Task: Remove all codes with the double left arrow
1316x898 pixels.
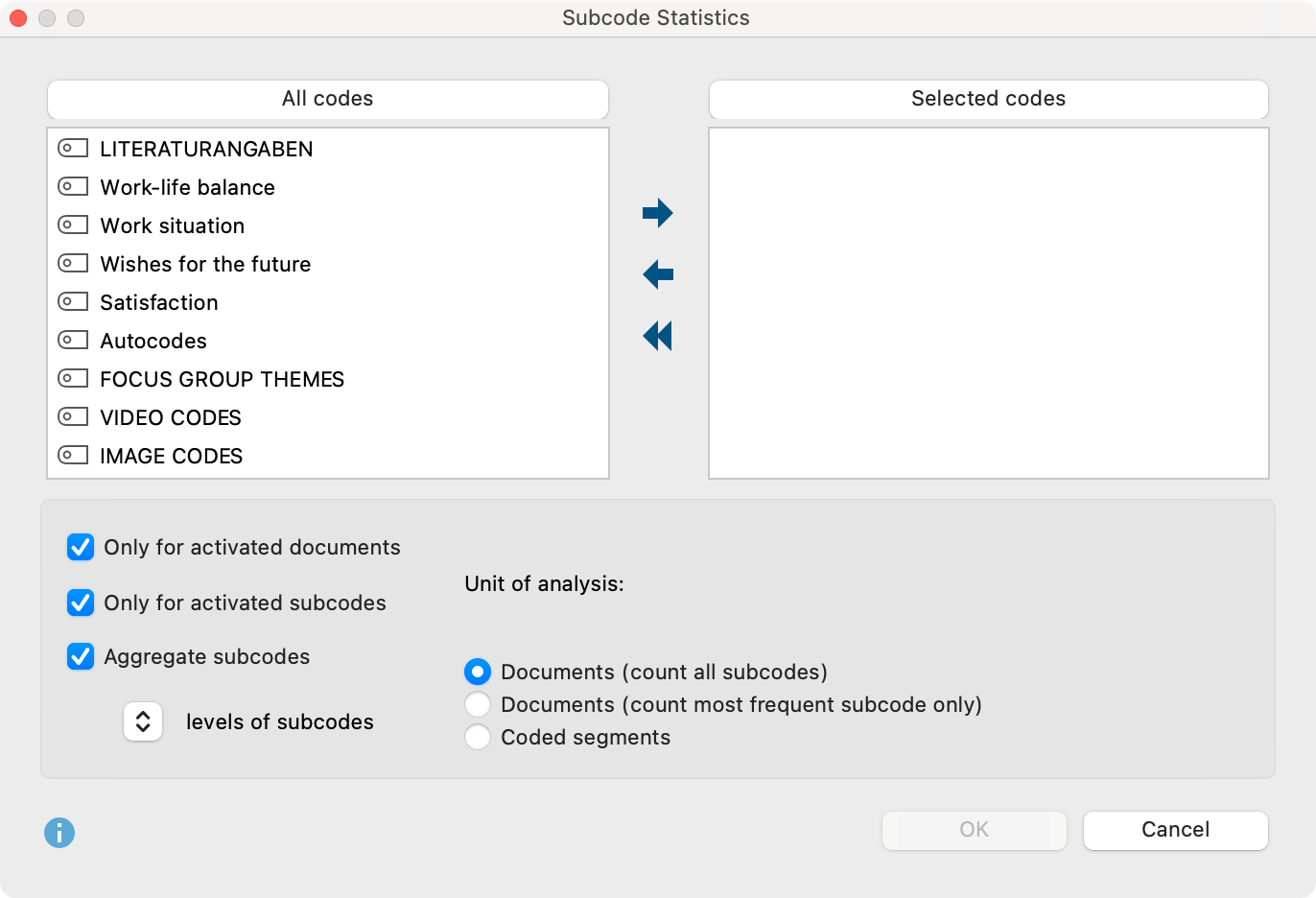Action: click(658, 336)
